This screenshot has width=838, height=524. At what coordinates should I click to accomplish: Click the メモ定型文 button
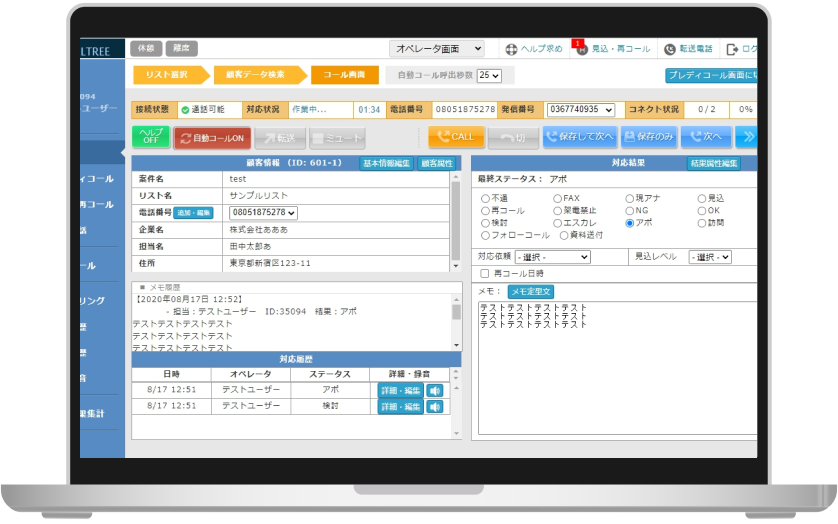point(532,291)
